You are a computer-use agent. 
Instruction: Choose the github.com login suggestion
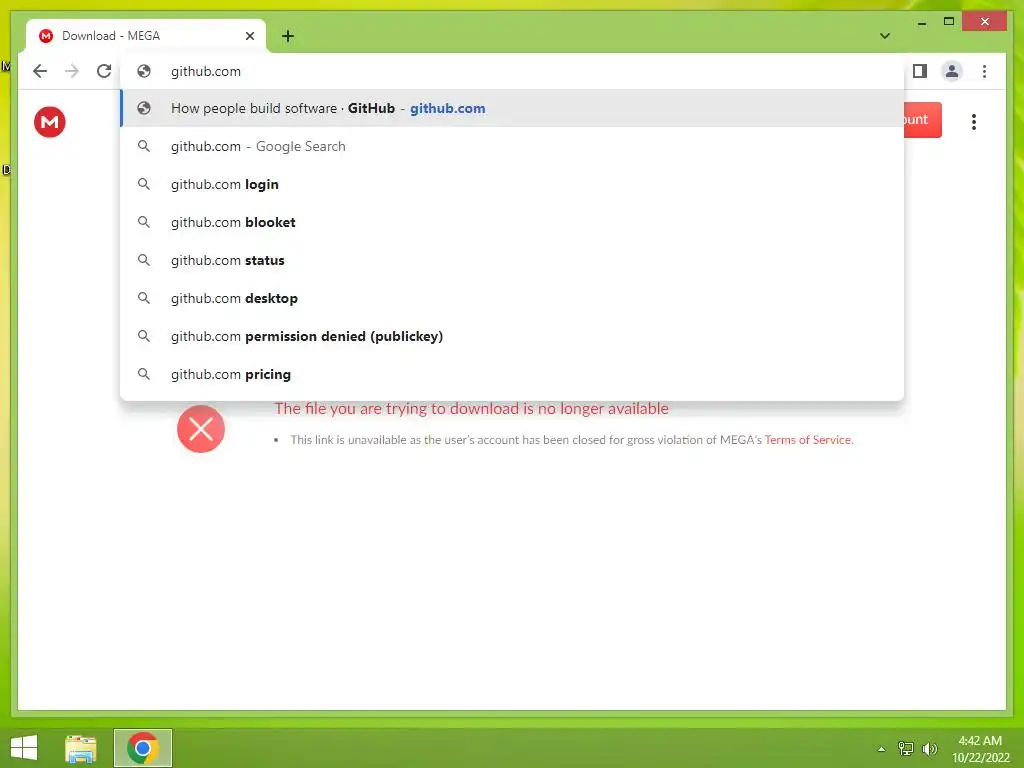(512, 184)
